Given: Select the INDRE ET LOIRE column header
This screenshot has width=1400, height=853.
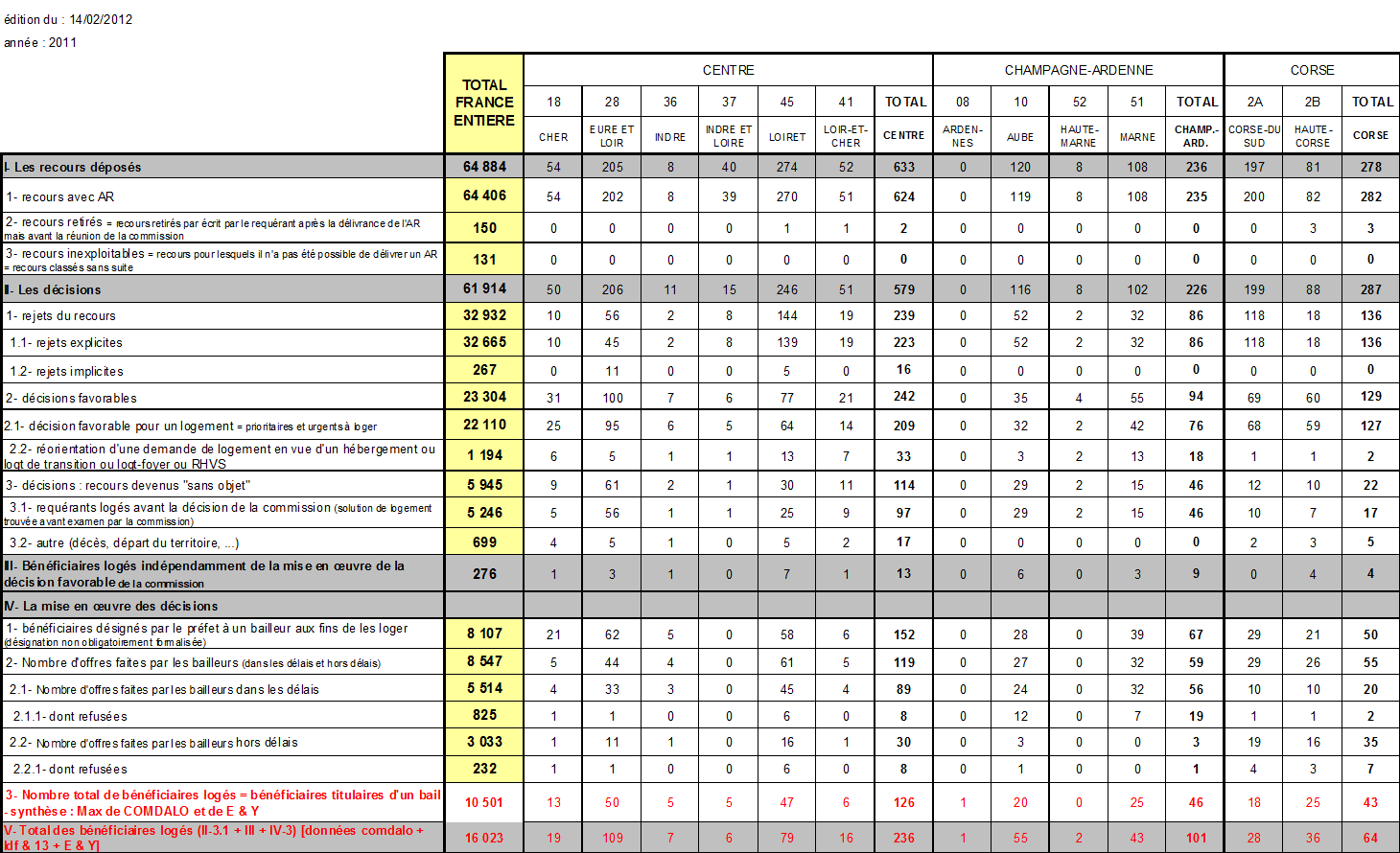Looking at the screenshot, I should (x=729, y=136).
